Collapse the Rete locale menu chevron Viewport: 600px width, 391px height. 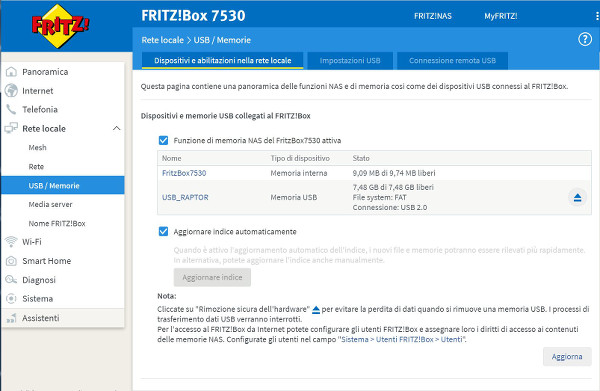(x=117, y=129)
